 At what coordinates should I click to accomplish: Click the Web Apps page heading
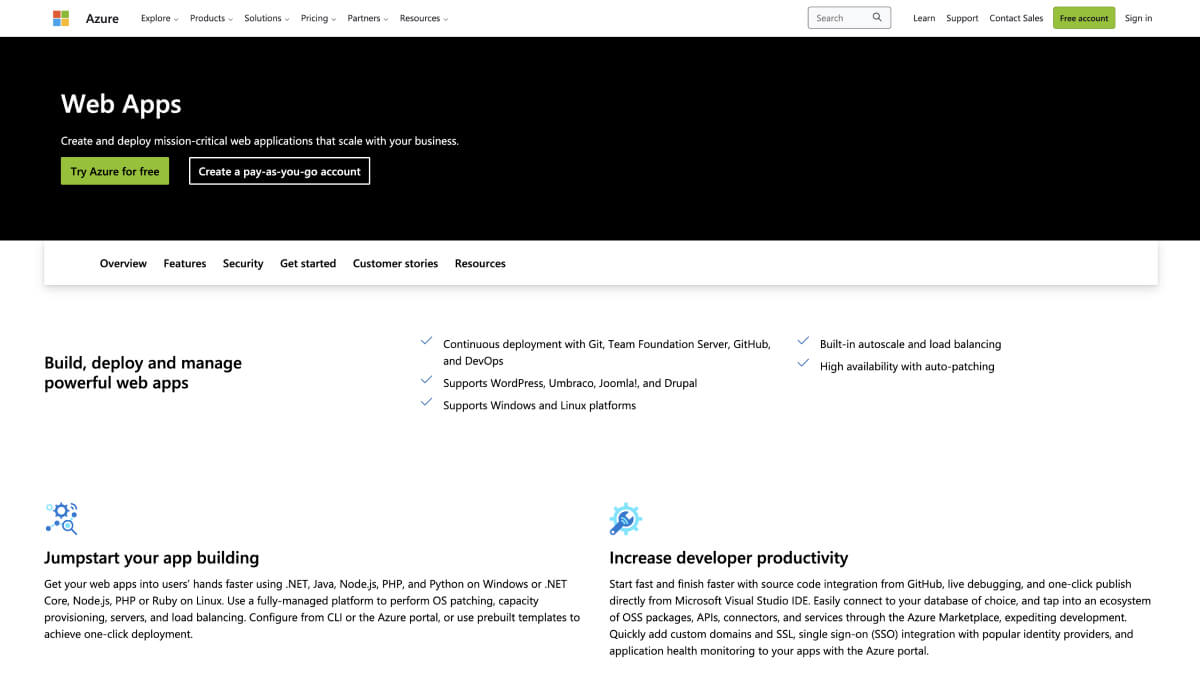pos(121,104)
